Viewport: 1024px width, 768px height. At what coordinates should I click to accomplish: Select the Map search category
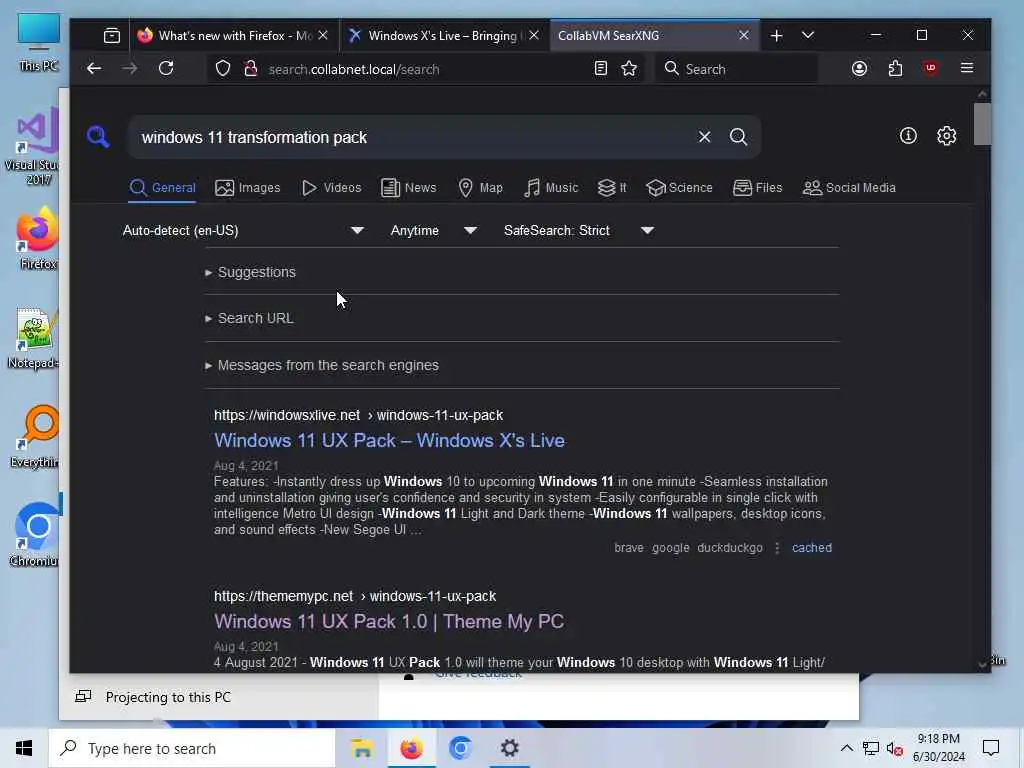(x=481, y=188)
